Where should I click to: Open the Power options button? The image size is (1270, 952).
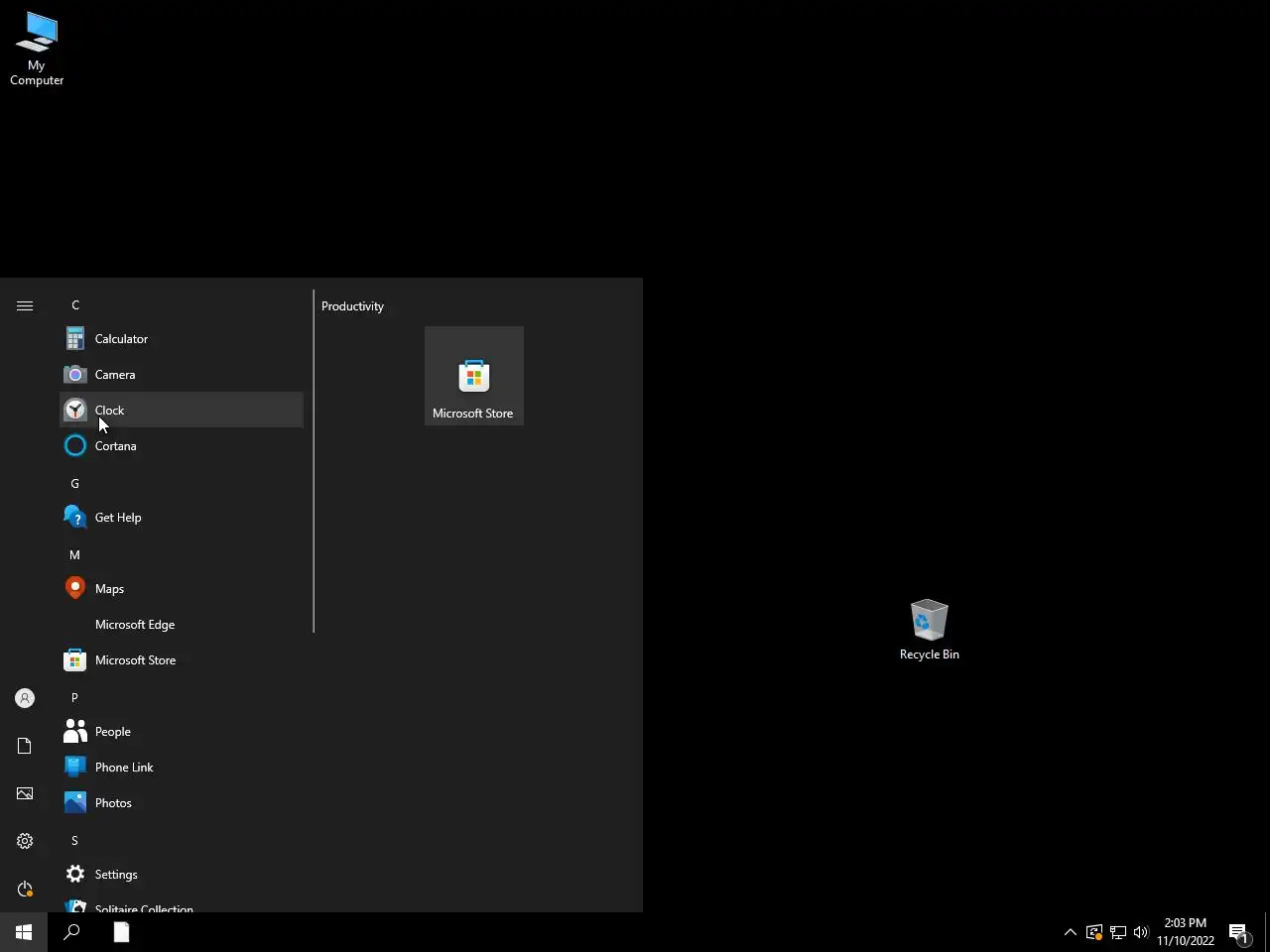25,889
